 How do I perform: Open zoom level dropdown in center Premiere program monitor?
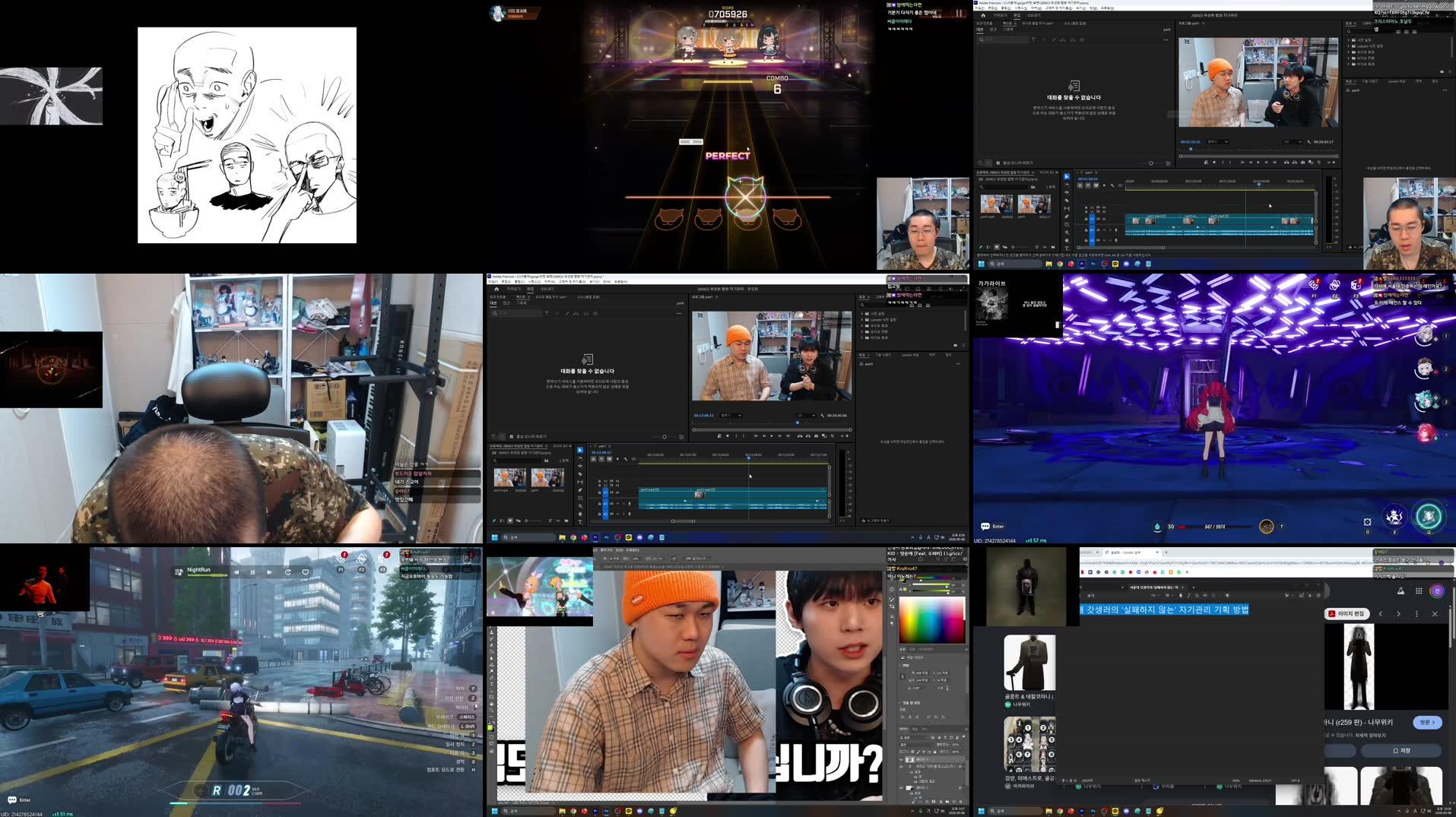click(x=731, y=416)
